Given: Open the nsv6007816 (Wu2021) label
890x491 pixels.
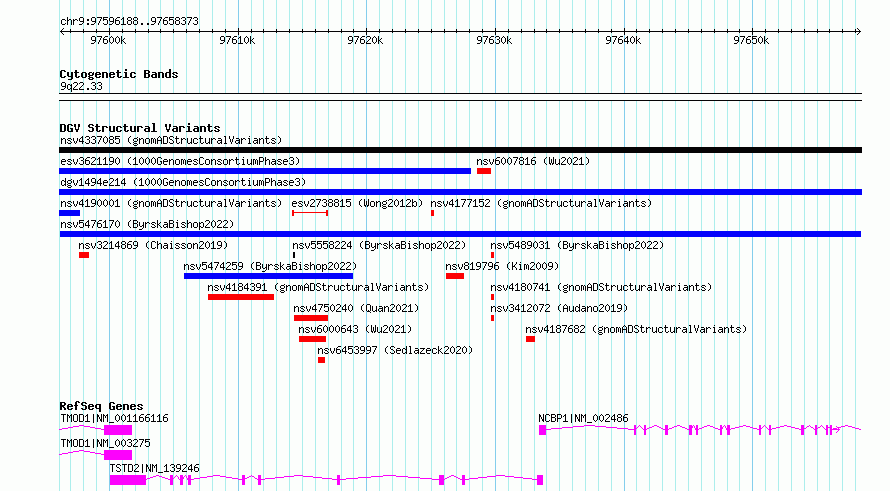Looking at the screenshot, I should pos(533,161).
